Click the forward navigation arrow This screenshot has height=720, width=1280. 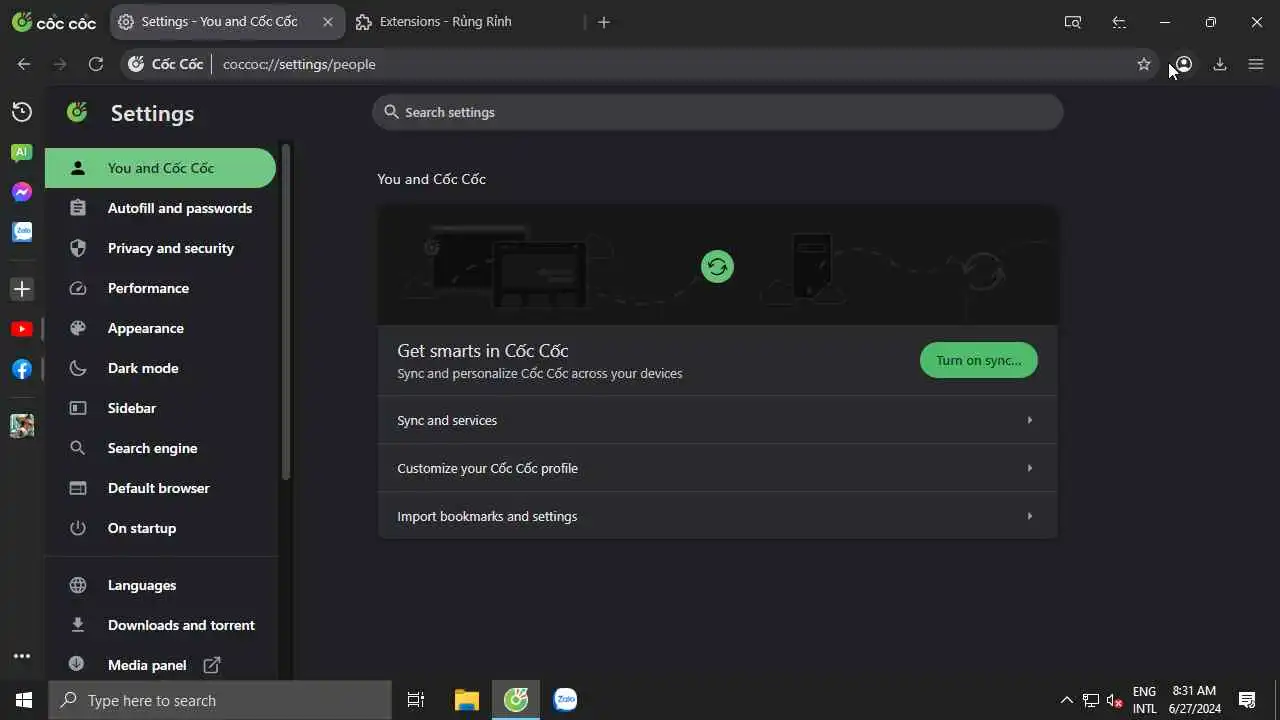pos(60,64)
